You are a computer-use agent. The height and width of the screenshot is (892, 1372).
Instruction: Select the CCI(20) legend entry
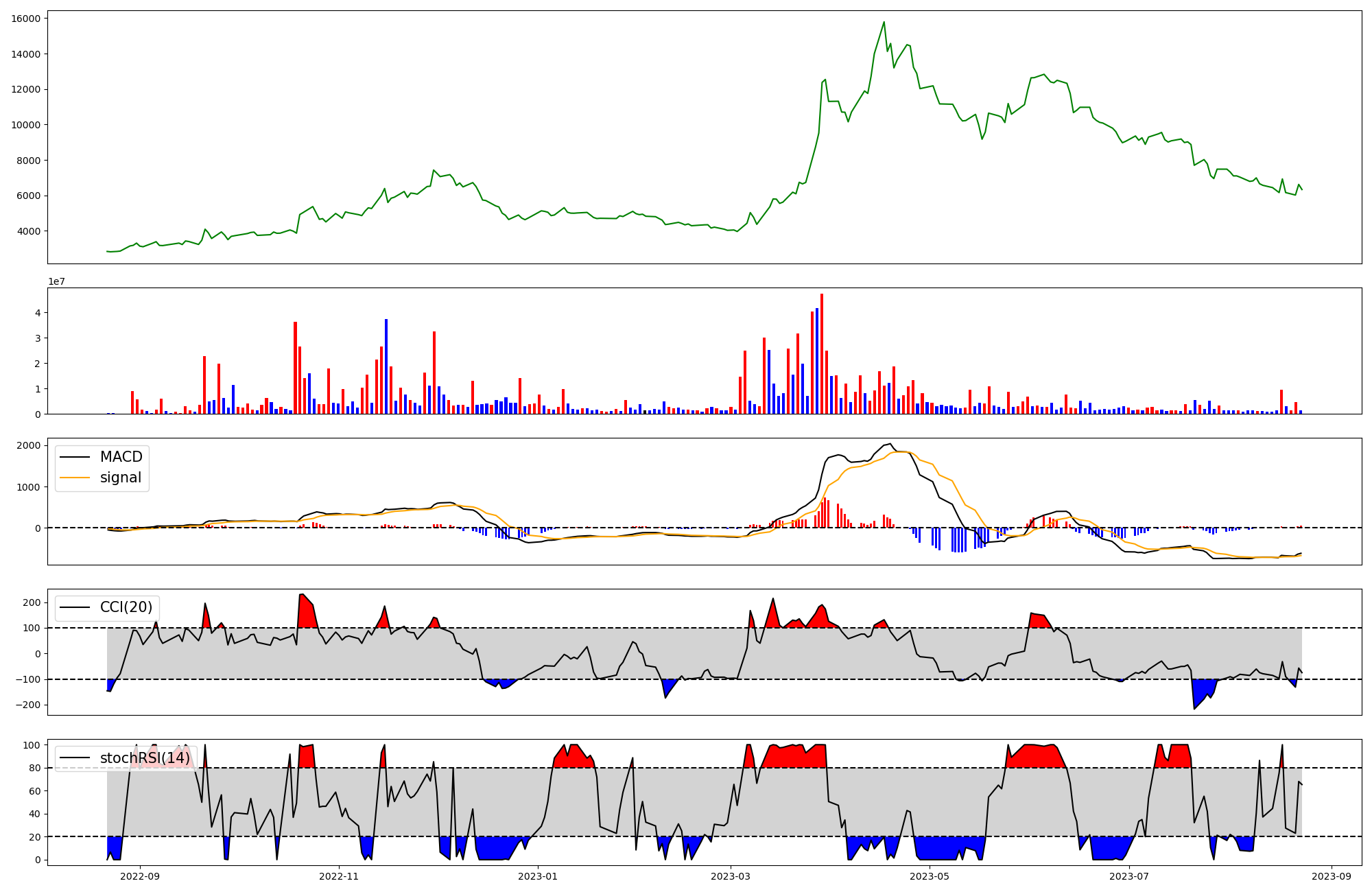click(x=126, y=607)
